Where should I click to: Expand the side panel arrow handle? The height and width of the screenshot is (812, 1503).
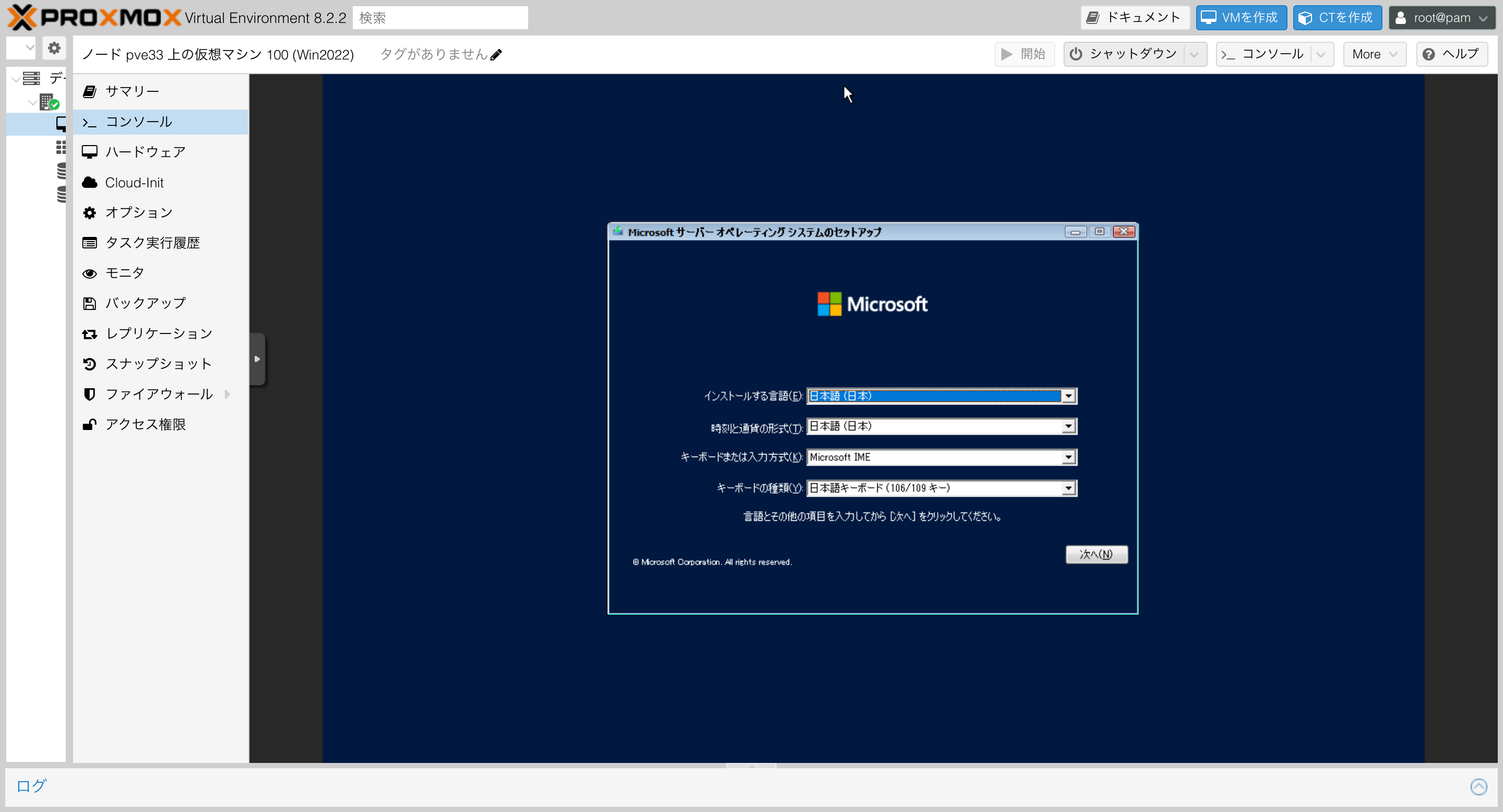tap(257, 360)
